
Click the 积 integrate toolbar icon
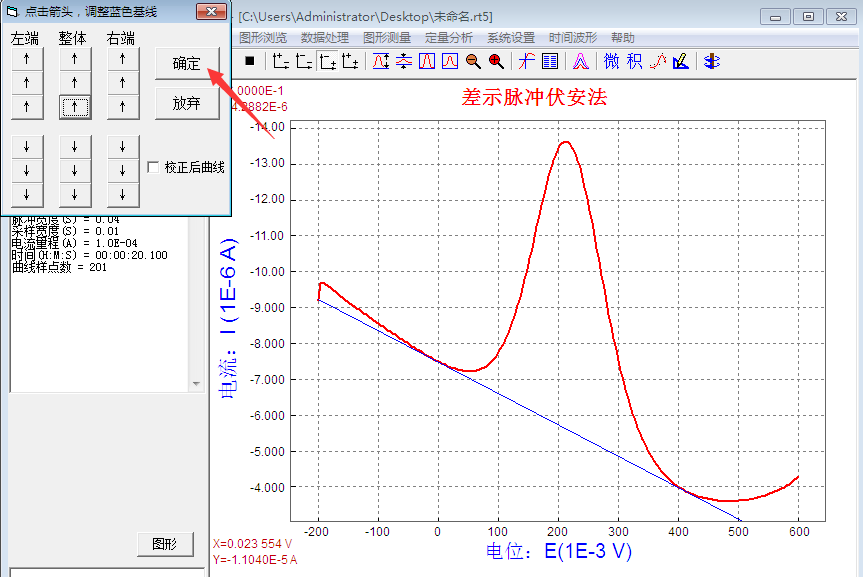634,61
